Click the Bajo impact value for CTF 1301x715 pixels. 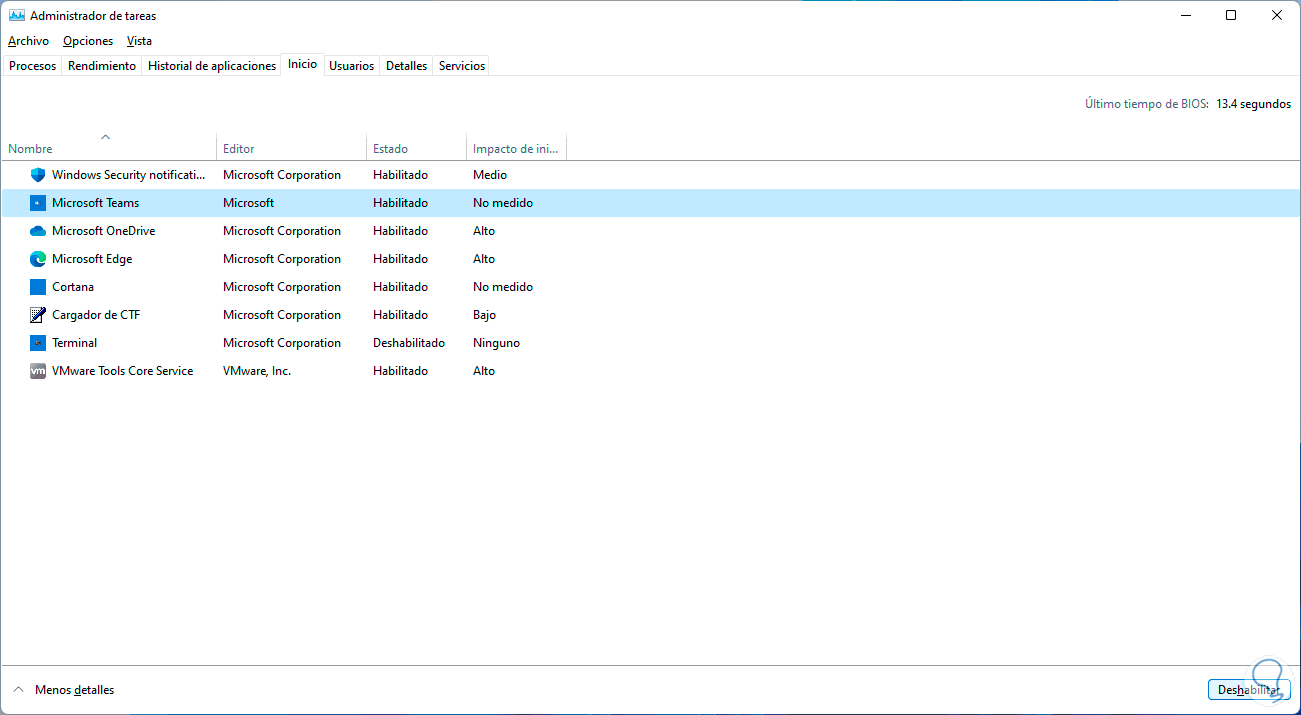point(485,315)
